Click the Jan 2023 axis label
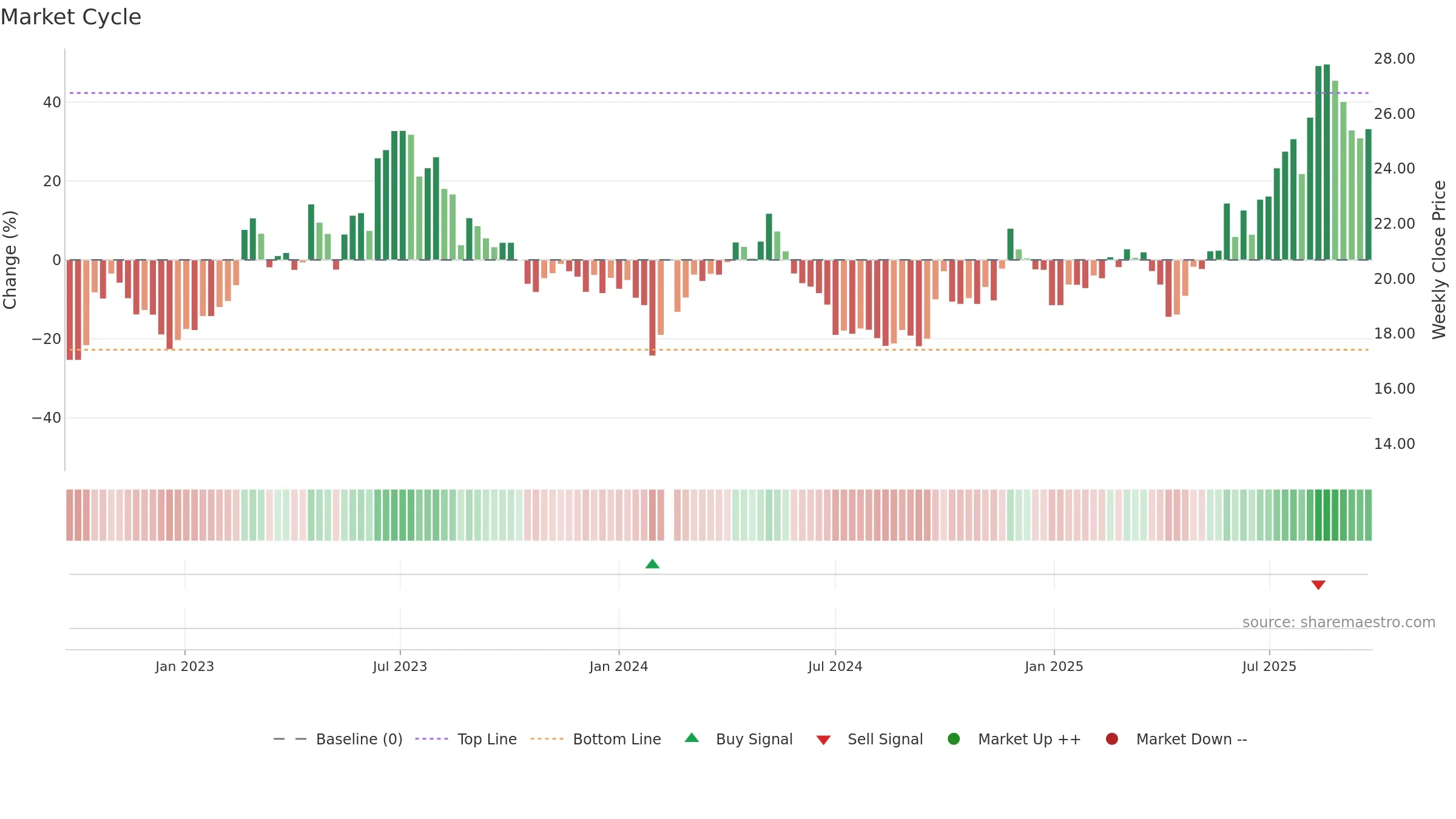The height and width of the screenshot is (819, 1456). click(184, 666)
